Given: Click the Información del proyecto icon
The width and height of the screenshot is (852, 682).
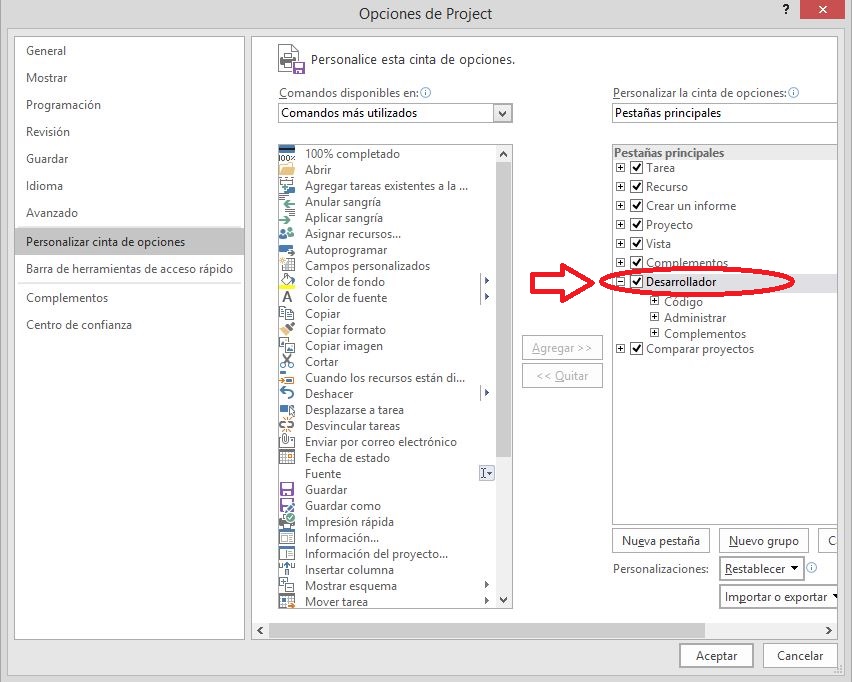Looking at the screenshot, I should pyautogui.click(x=286, y=554).
